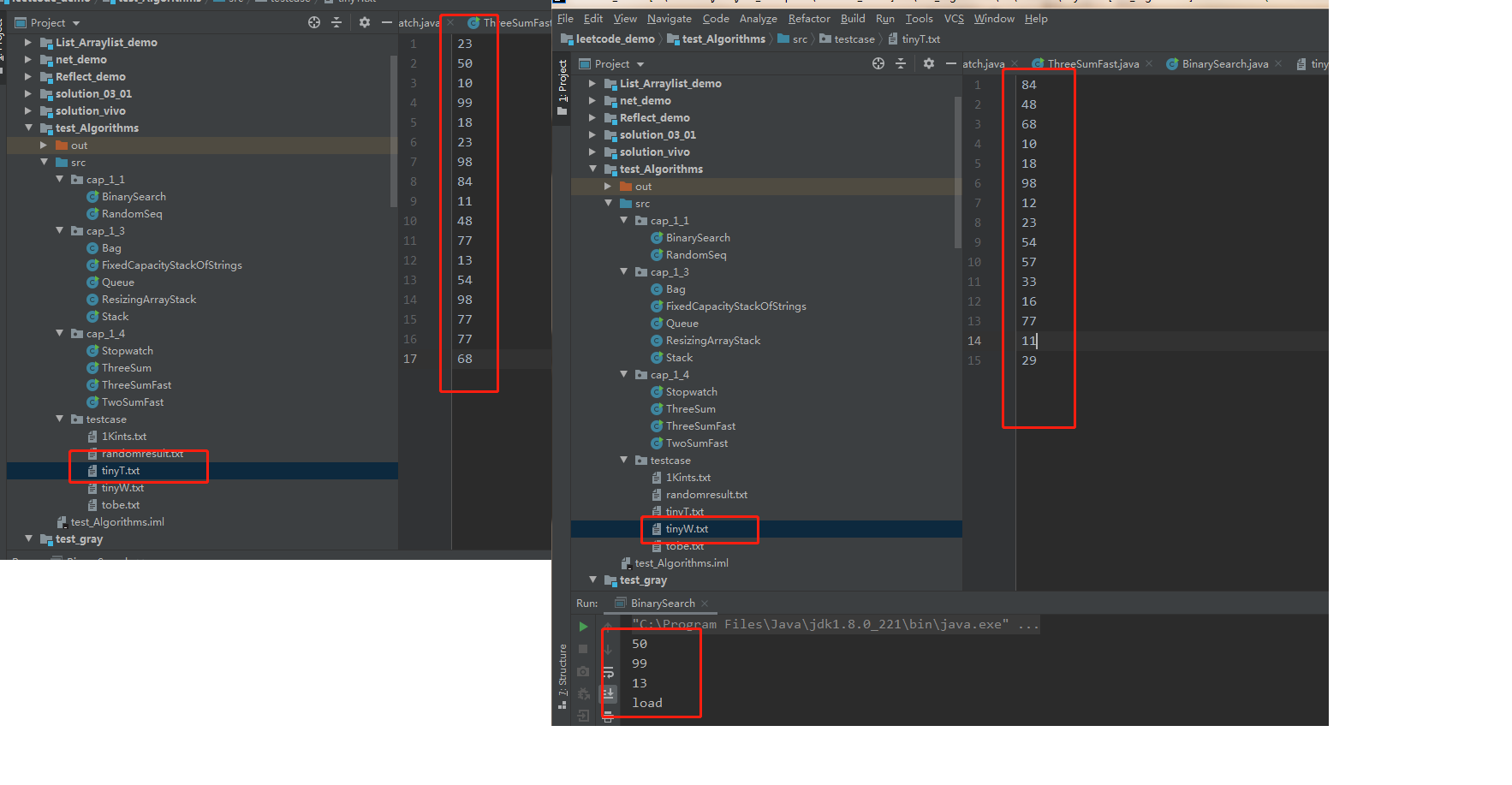Rerun BinarySearch with green play icon
This screenshot has width=1512, height=785.
(583, 627)
